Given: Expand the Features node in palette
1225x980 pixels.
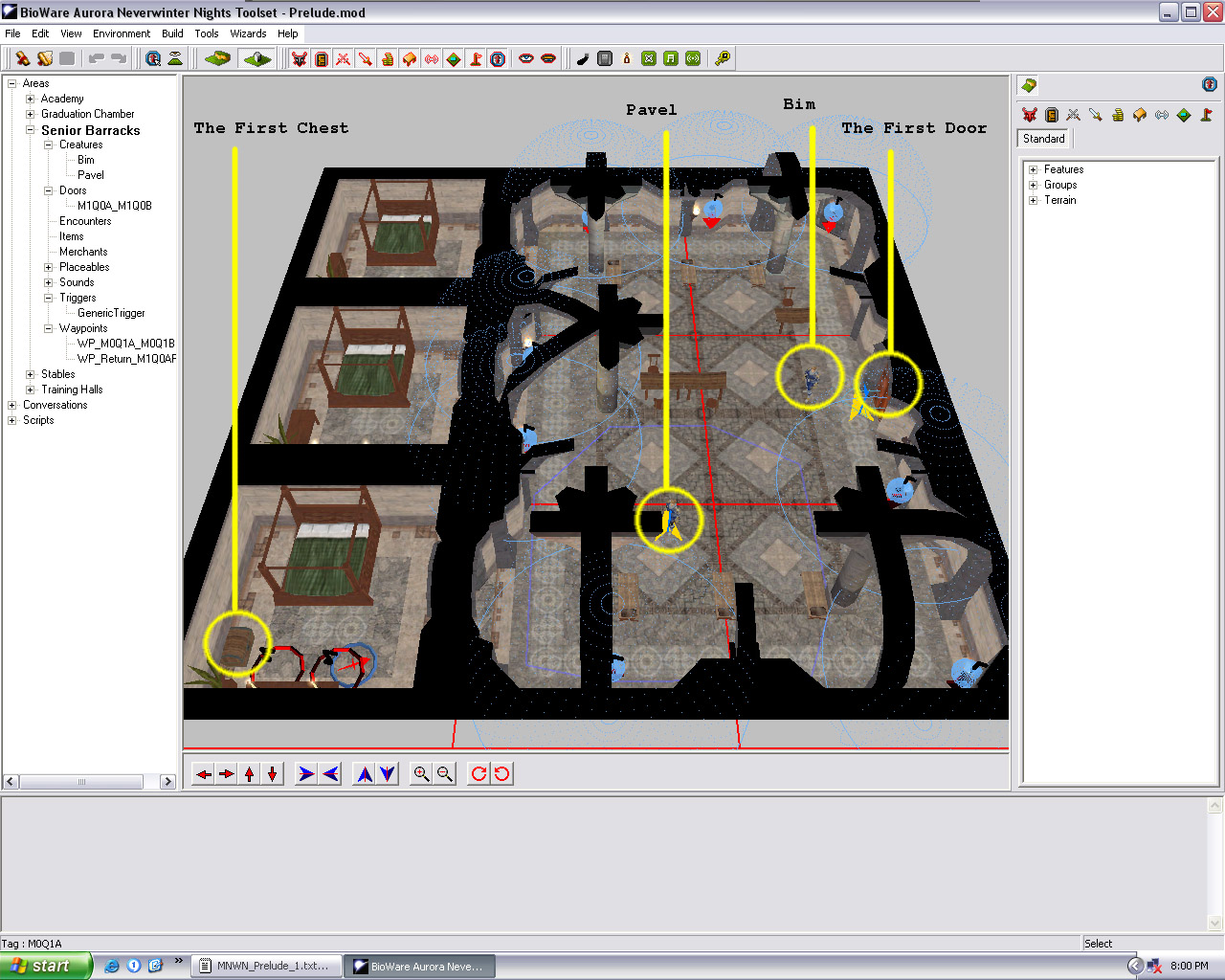Looking at the screenshot, I should point(1034,169).
